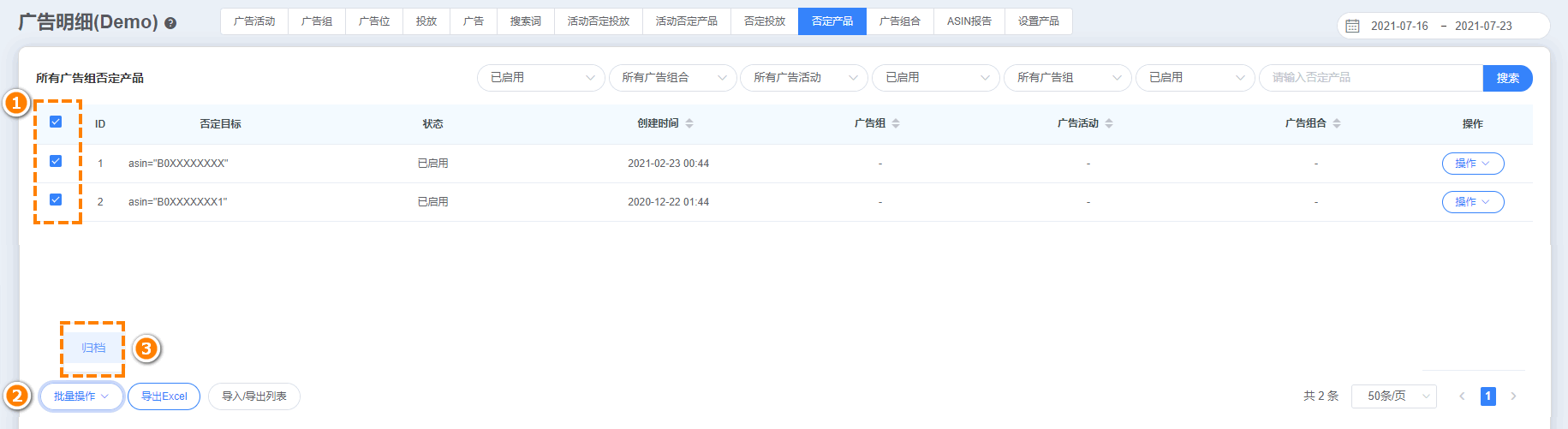Open the 50条/页 page size dropdown
The width and height of the screenshot is (1568, 429).
[x=1393, y=396]
